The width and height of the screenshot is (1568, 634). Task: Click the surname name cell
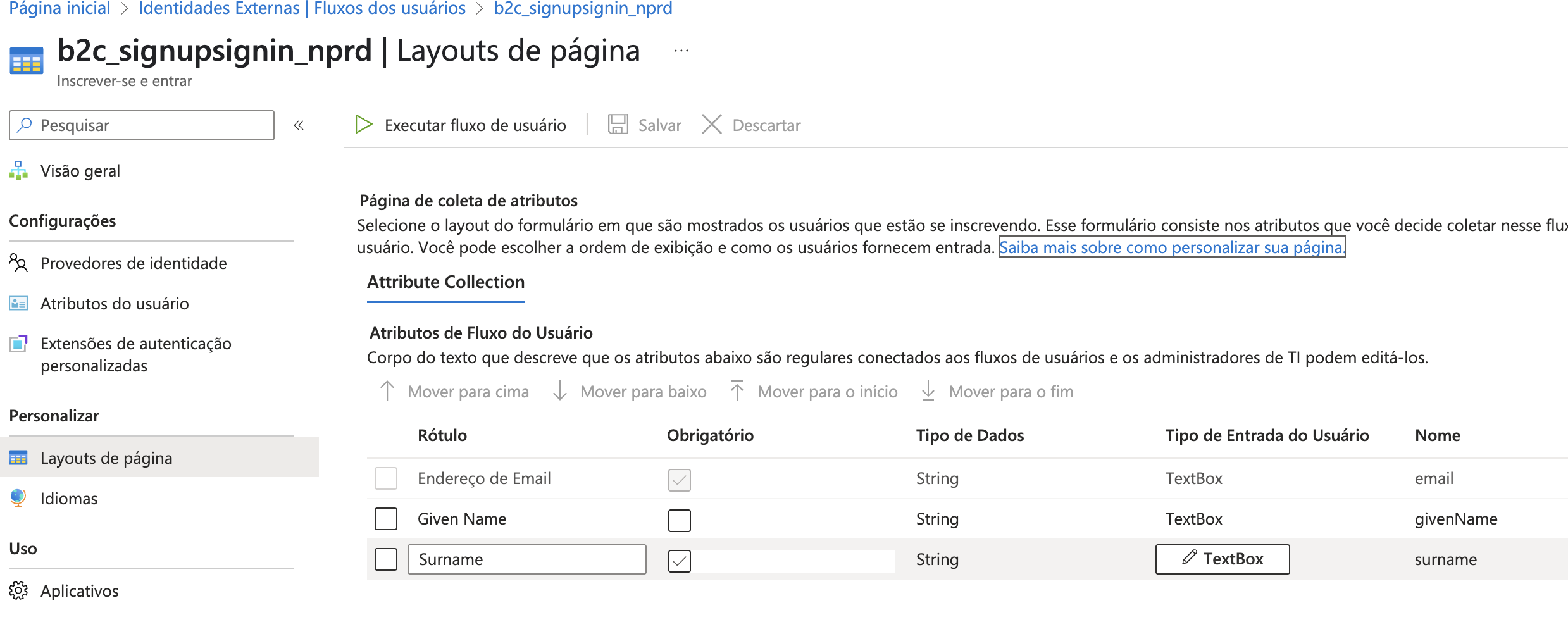pyautogui.click(x=1446, y=559)
